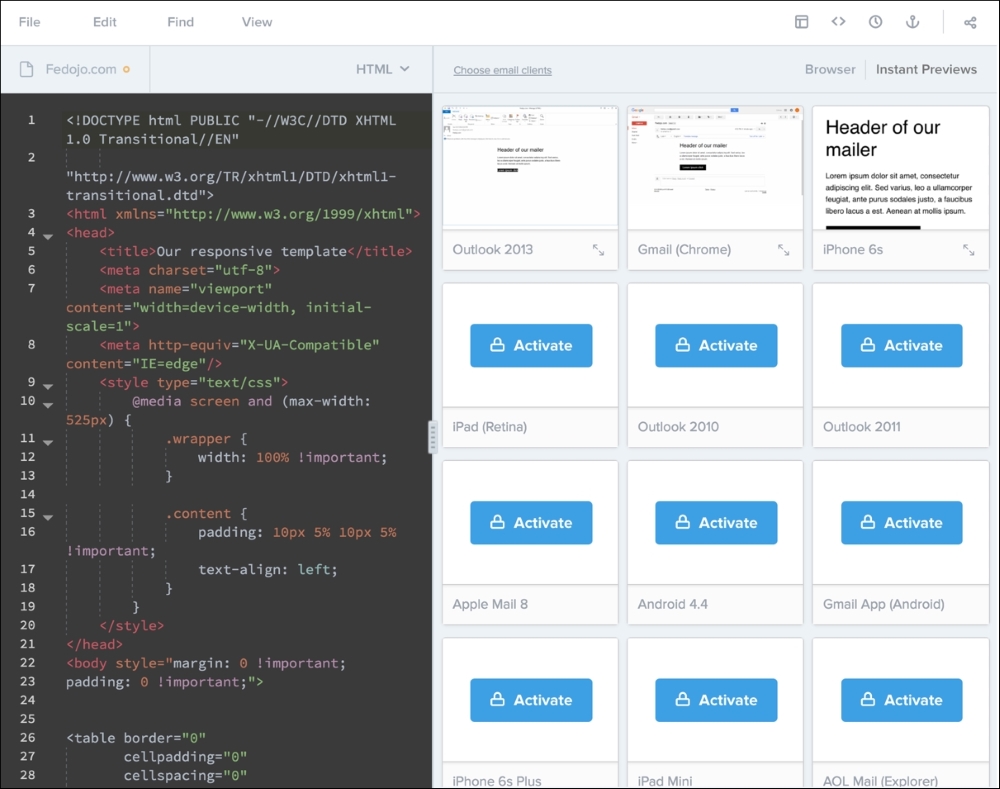Screen dimensions: 1000x789
Task: Click the 'cellpadding="0"' code line
Action: pyautogui.click(x=185, y=756)
